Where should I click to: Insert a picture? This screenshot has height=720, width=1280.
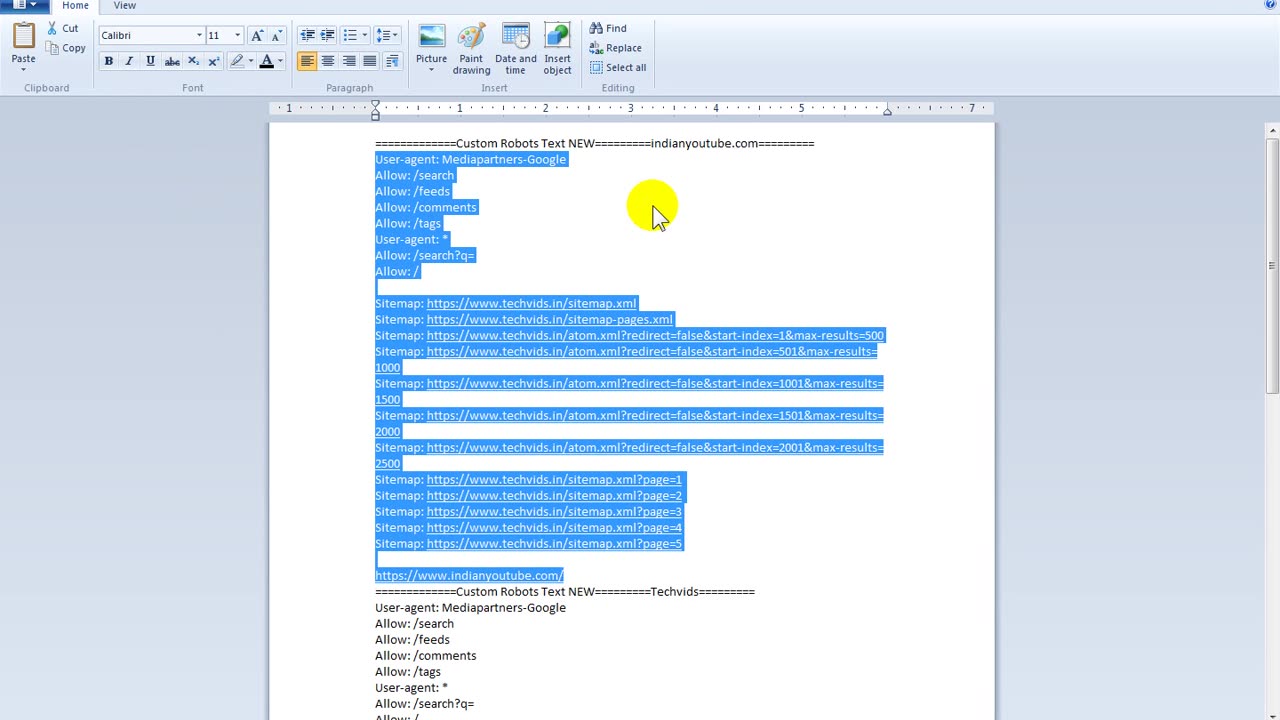[x=431, y=42]
